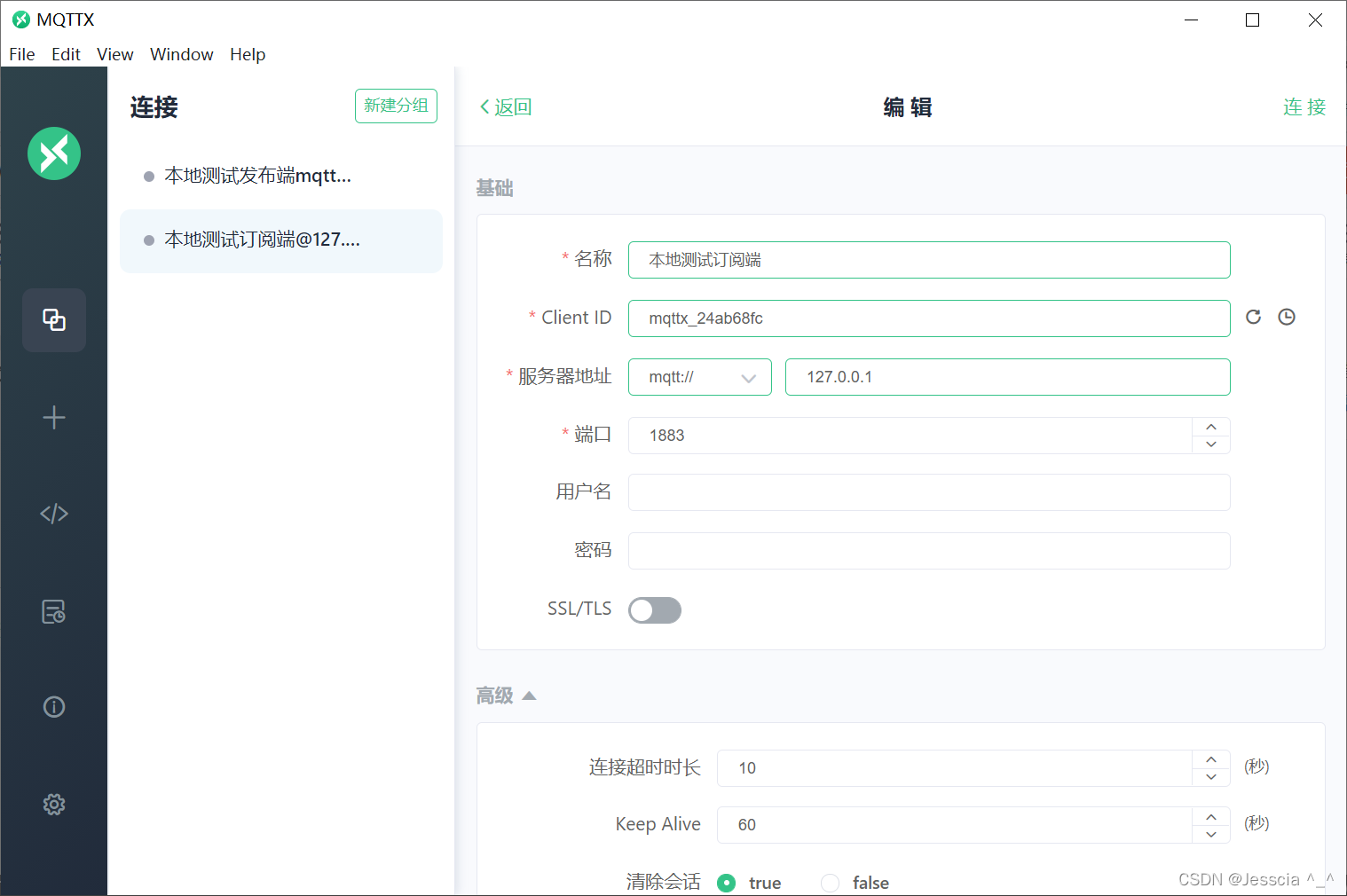The image size is (1347, 896).
Task: Click the 基础 section heading
Action: [495, 188]
